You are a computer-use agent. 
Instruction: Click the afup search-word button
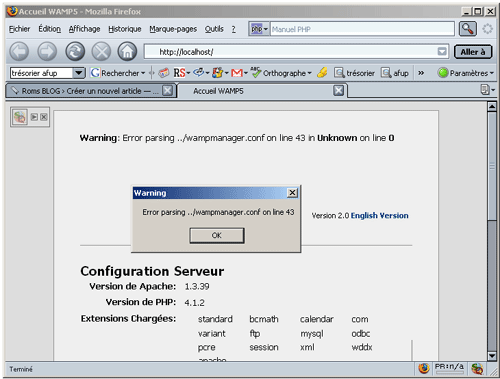(x=395, y=73)
